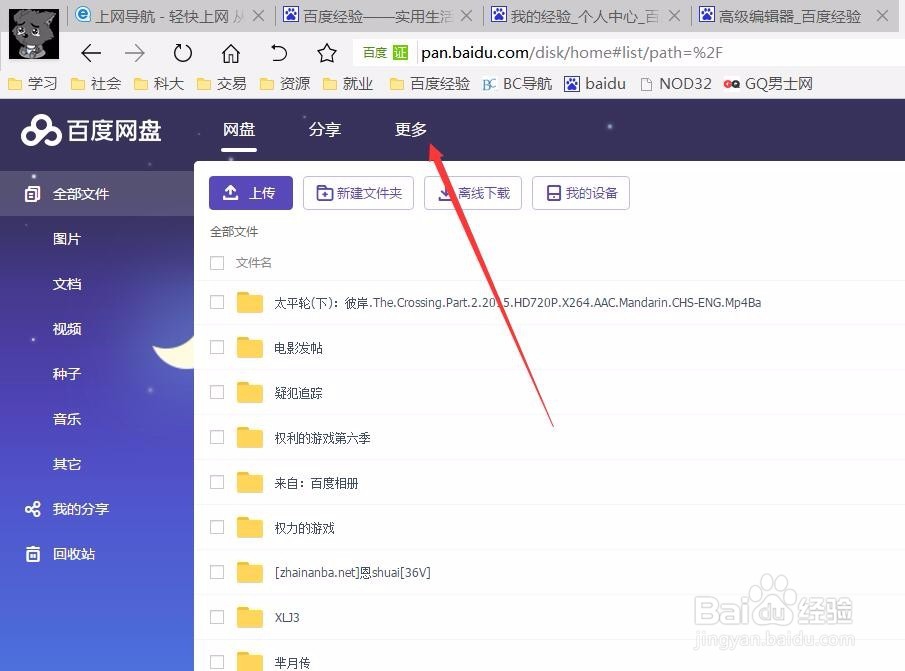
Task: Filter by 视频 in sidebar
Action: tap(67, 329)
